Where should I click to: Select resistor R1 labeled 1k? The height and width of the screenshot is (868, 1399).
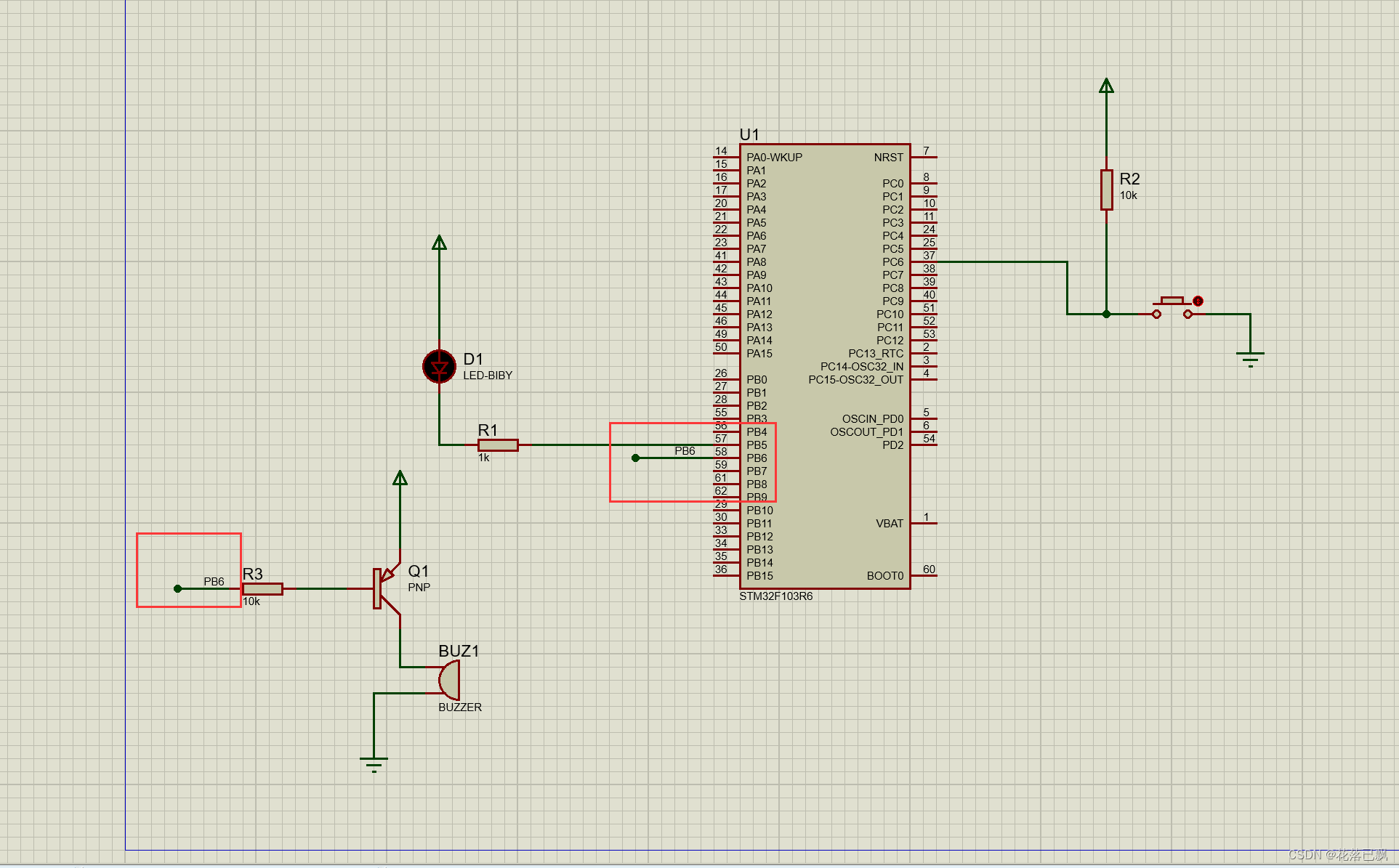[x=497, y=445]
